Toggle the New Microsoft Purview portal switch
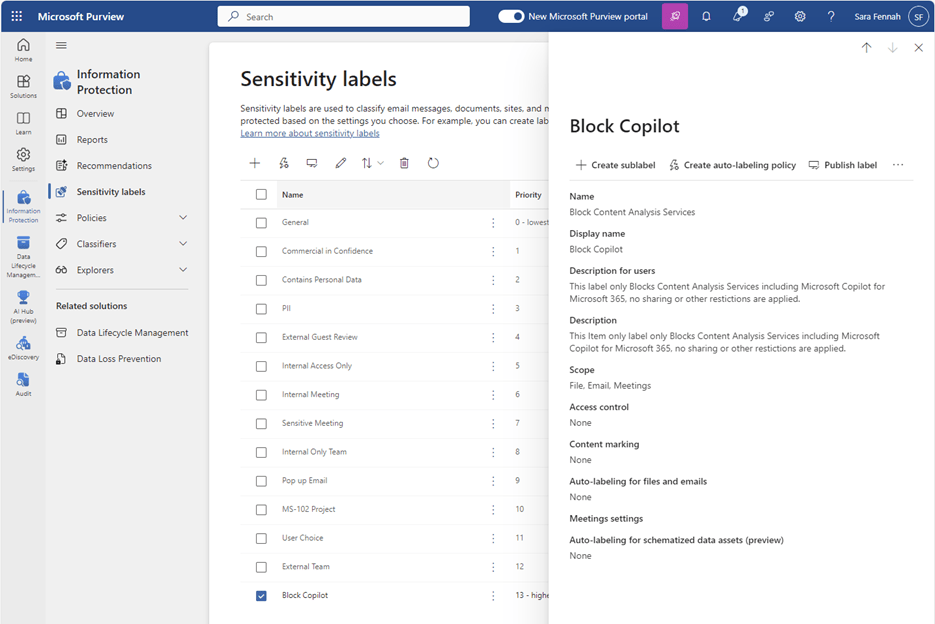935x624 pixels. (x=511, y=16)
